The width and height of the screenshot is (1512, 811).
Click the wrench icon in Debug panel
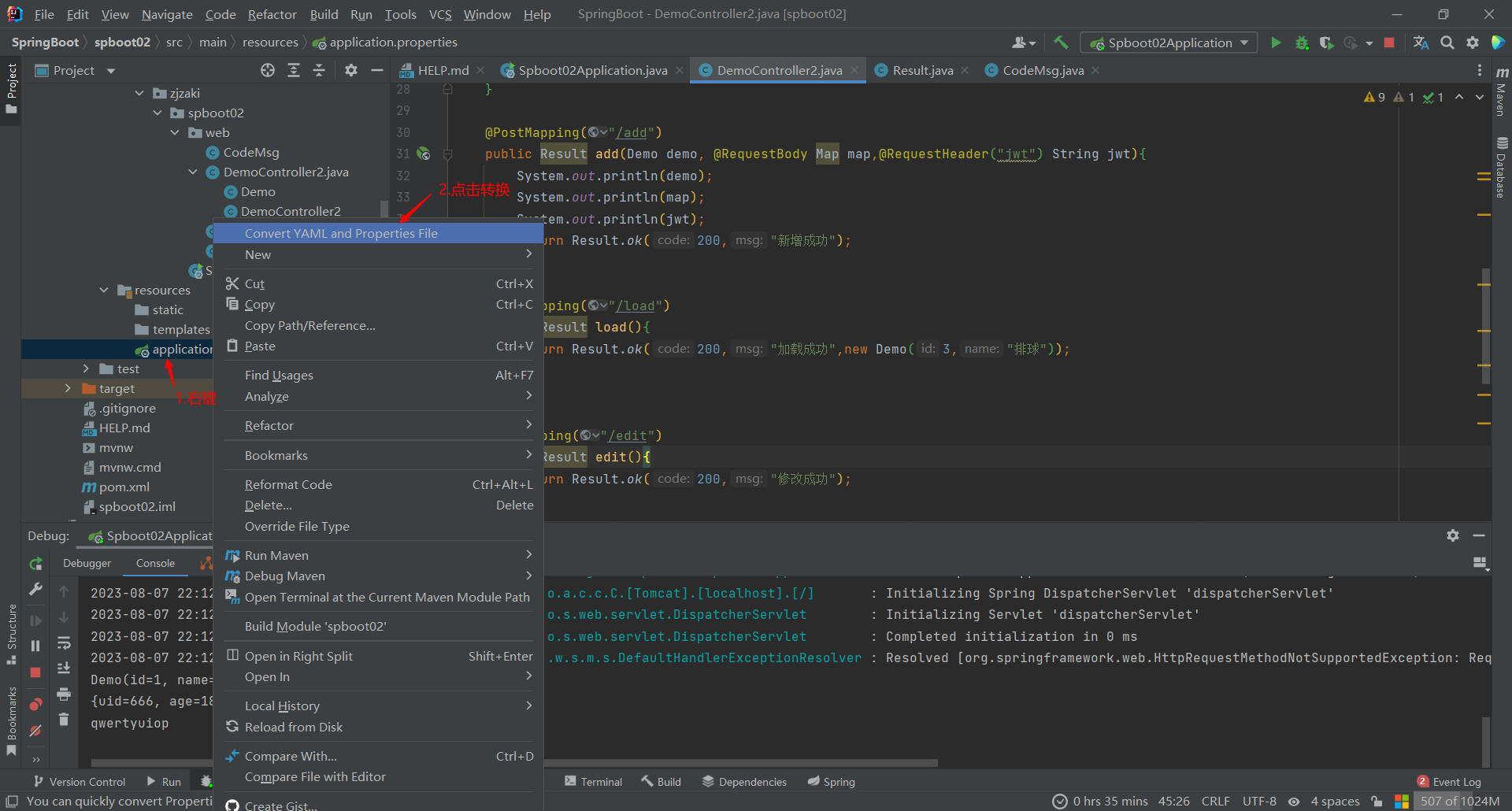[x=35, y=589]
